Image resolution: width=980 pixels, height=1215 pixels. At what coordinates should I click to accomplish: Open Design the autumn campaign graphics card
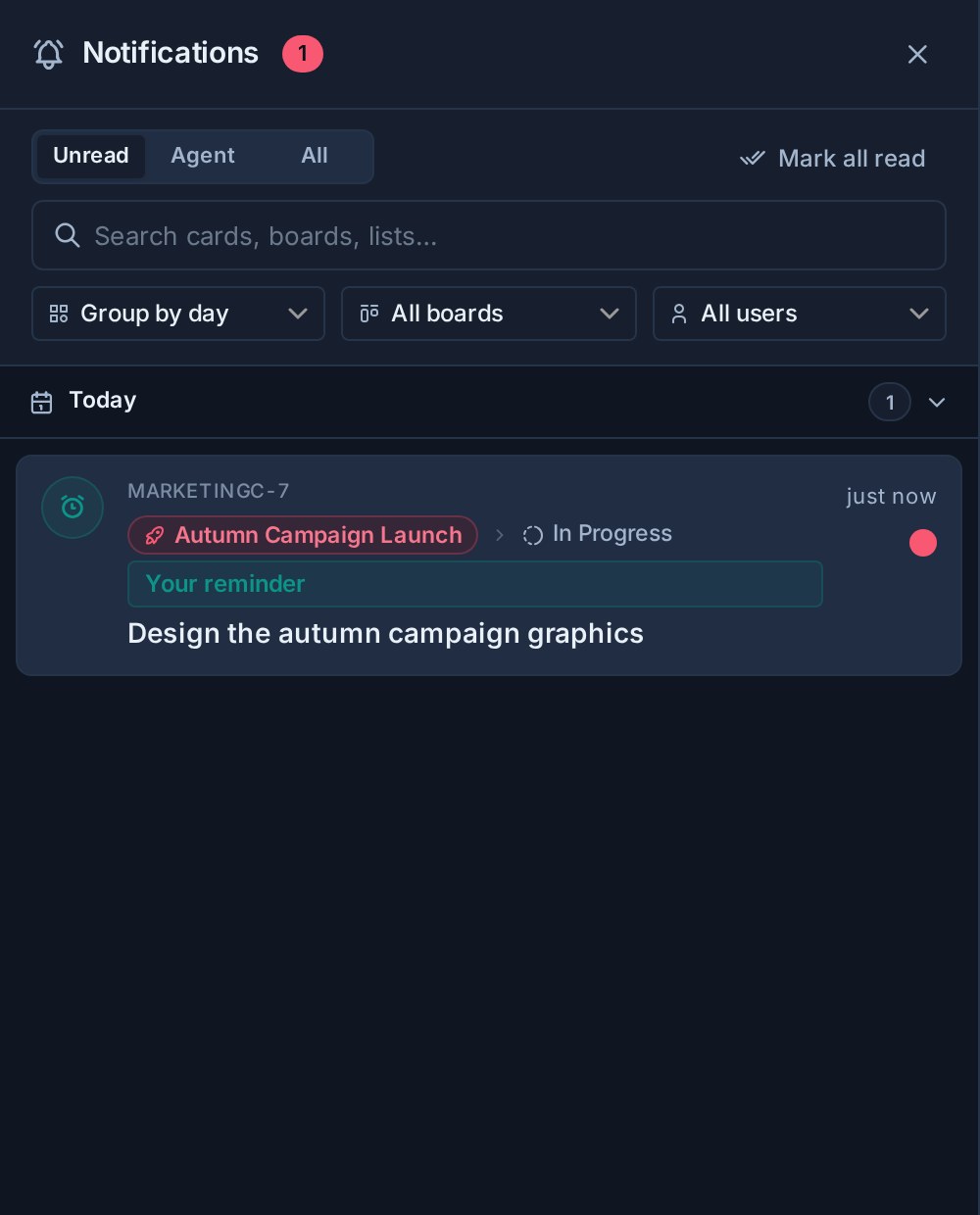click(x=386, y=634)
